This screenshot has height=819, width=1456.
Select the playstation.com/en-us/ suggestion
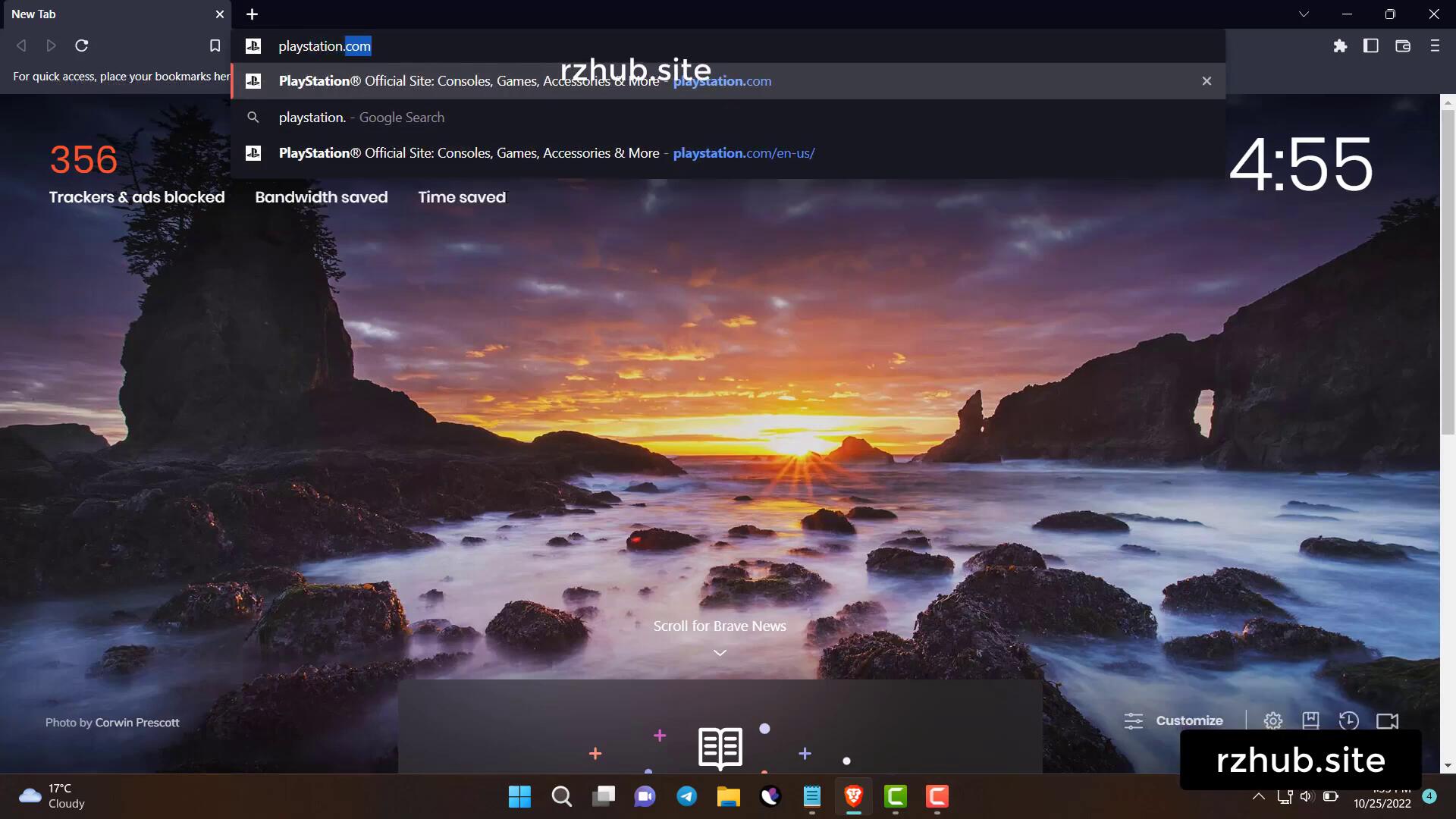546,153
